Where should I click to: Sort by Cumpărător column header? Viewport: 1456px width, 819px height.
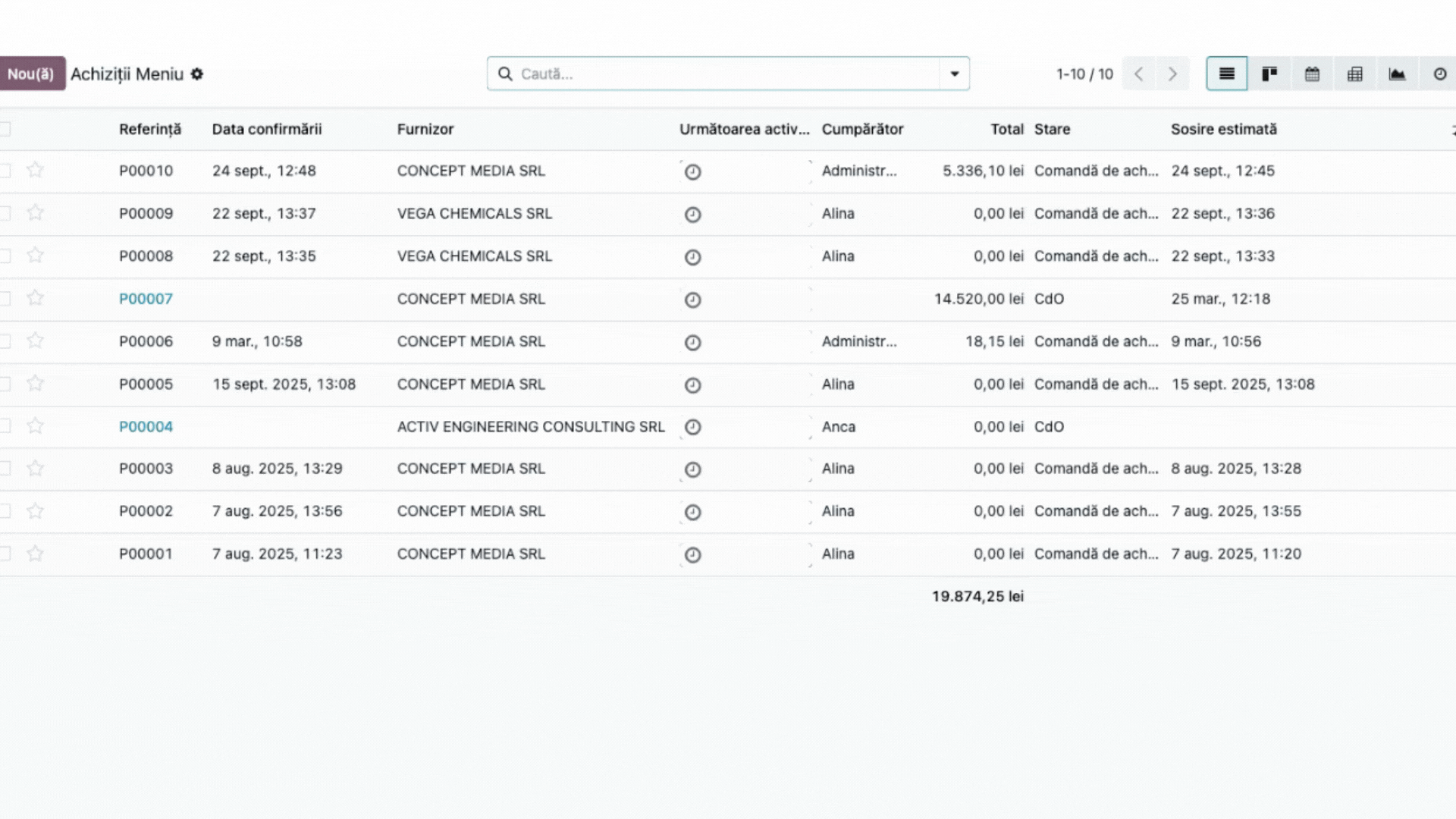863,129
